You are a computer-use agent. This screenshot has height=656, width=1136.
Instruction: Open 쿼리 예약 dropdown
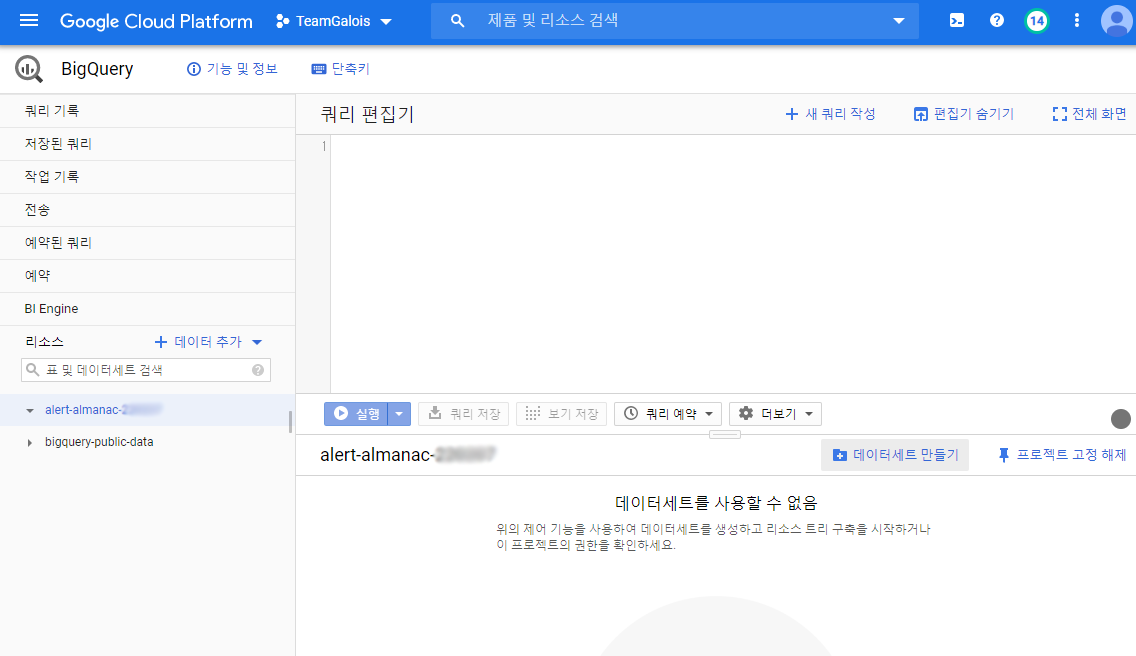point(668,414)
